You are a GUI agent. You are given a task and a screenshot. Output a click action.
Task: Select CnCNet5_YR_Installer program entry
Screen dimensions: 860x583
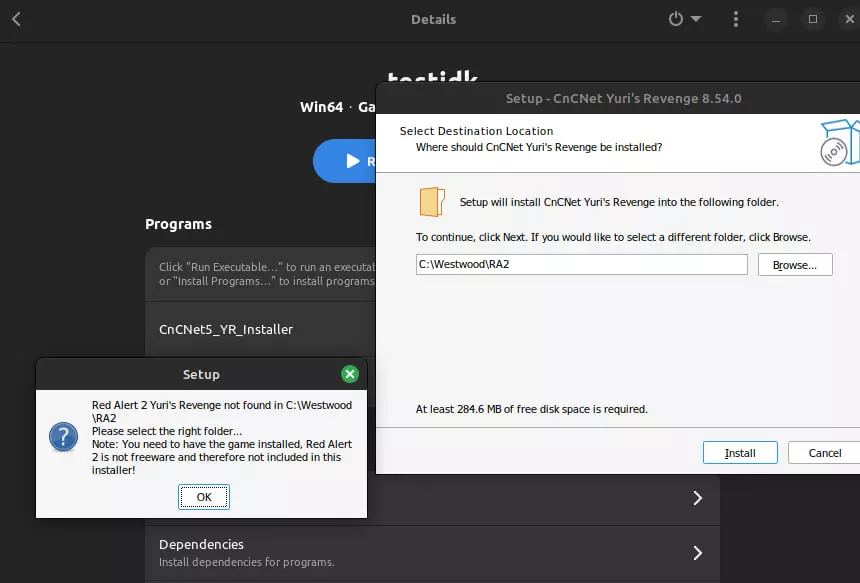(261, 330)
